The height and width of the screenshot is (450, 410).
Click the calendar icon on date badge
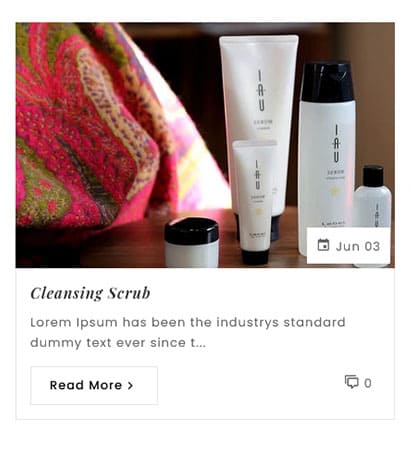[x=323, y=245]
